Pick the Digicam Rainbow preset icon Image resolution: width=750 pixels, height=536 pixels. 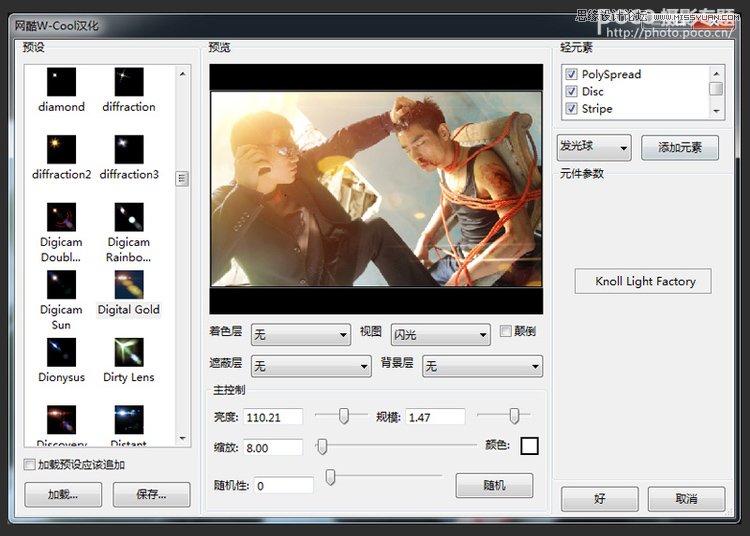(x=129, y=217)
